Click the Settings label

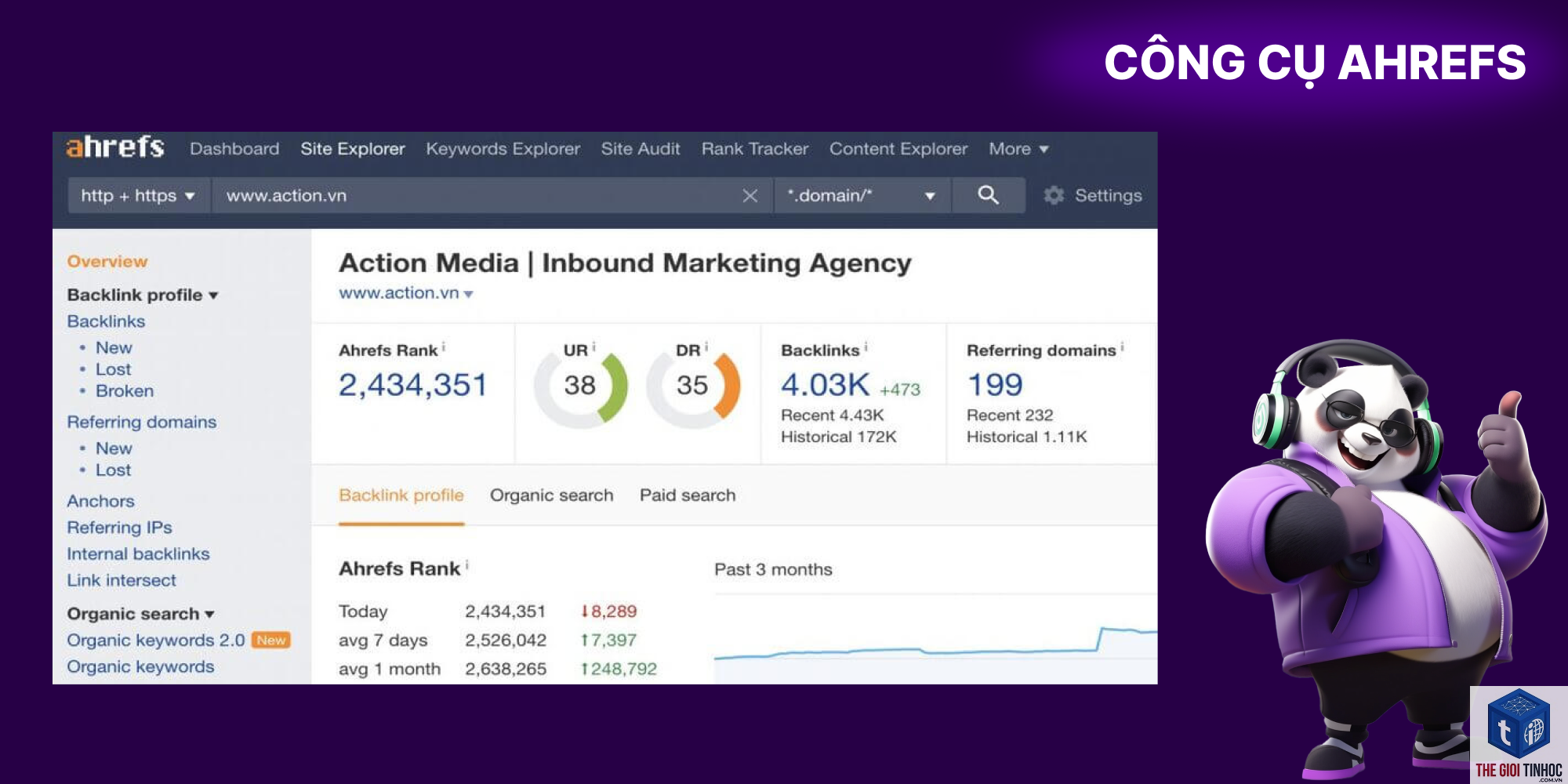[x=1108, y=195]
